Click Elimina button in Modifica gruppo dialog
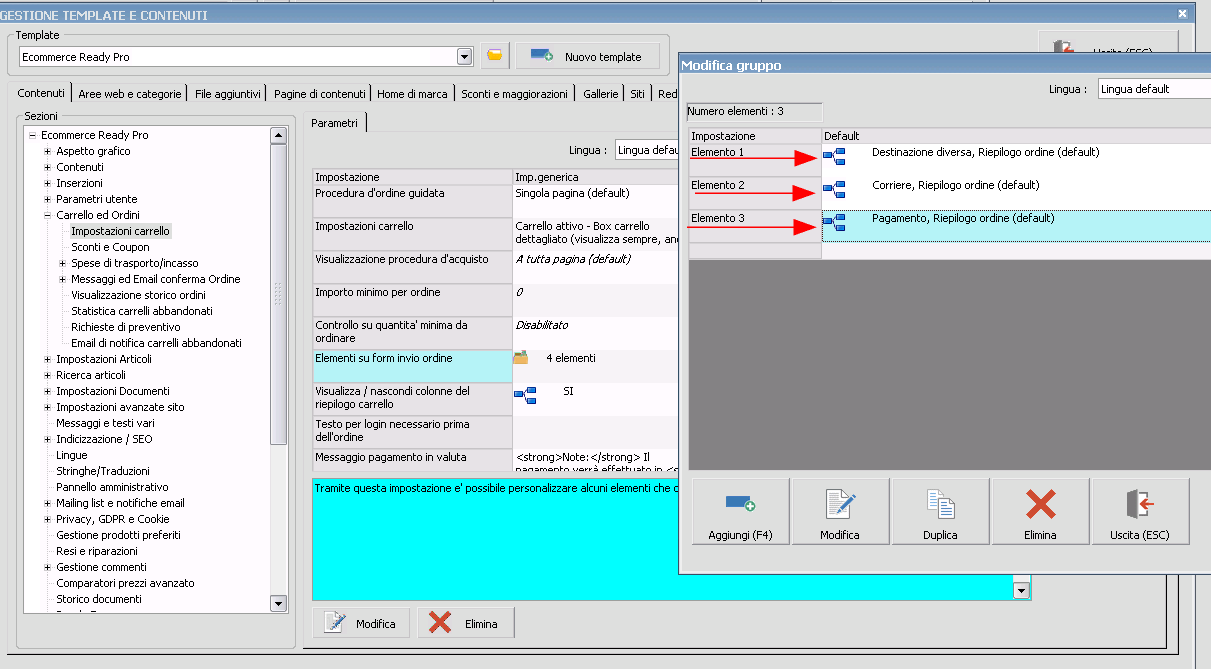The image size is (1211, 669). pos(1040,511)
